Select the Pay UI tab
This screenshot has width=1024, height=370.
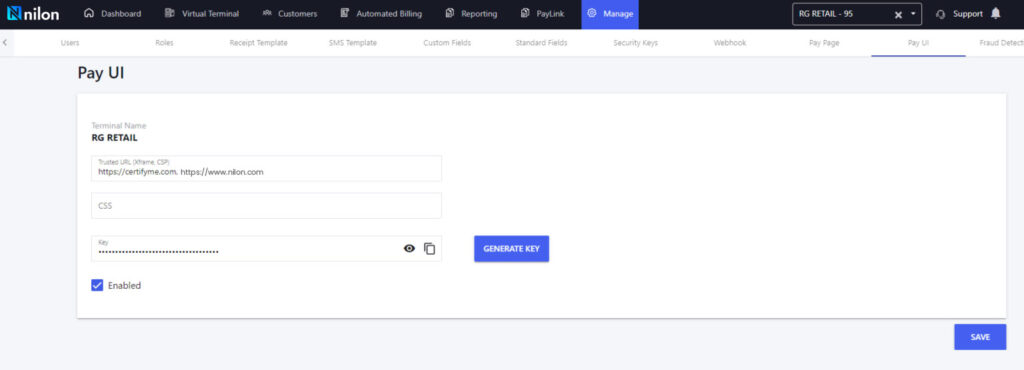coord(918,43)
